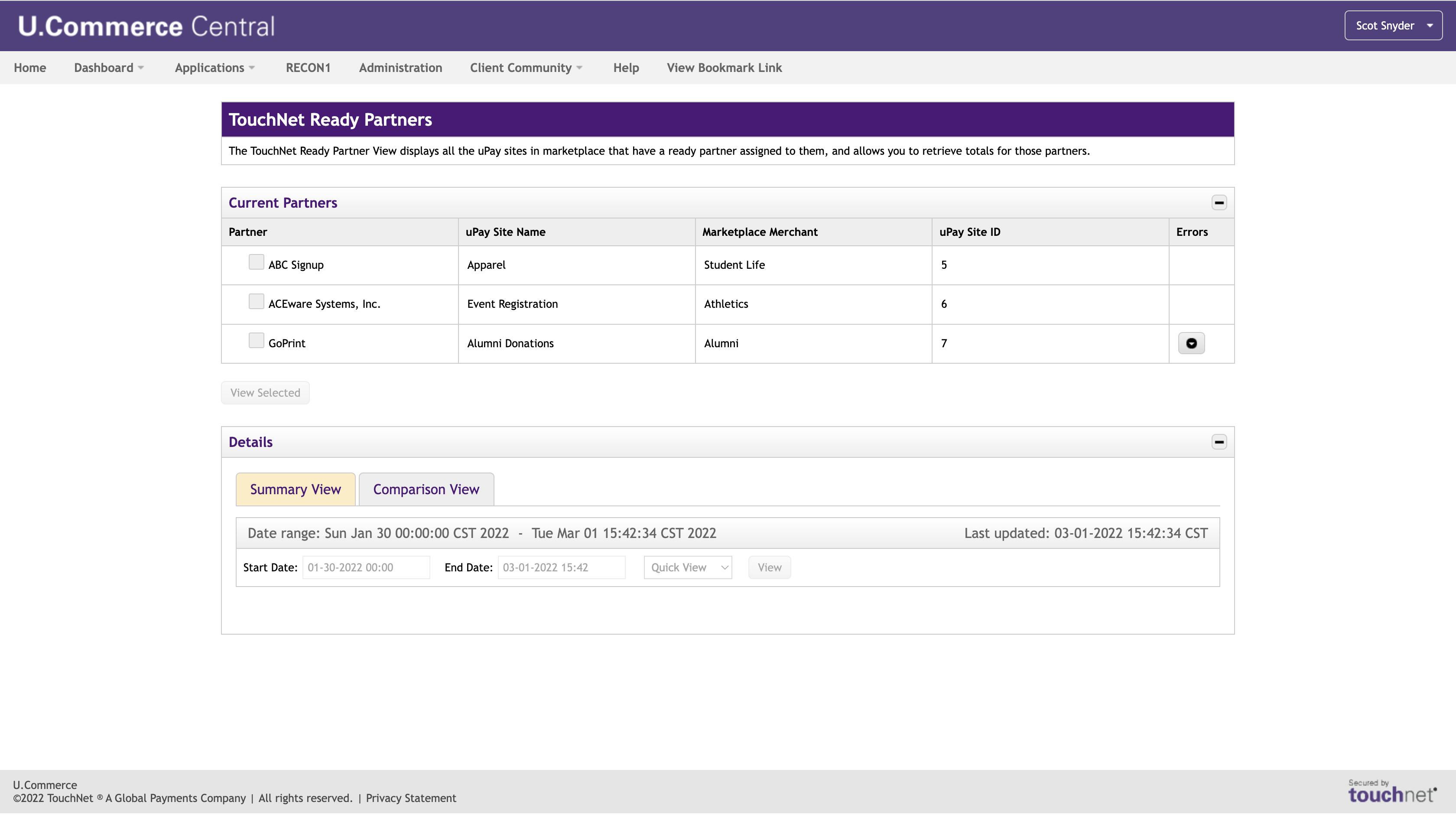Open GoPrint errors dropdown icon
The height and width of the screenshot is (815, 1456).
pos(1191,343)
